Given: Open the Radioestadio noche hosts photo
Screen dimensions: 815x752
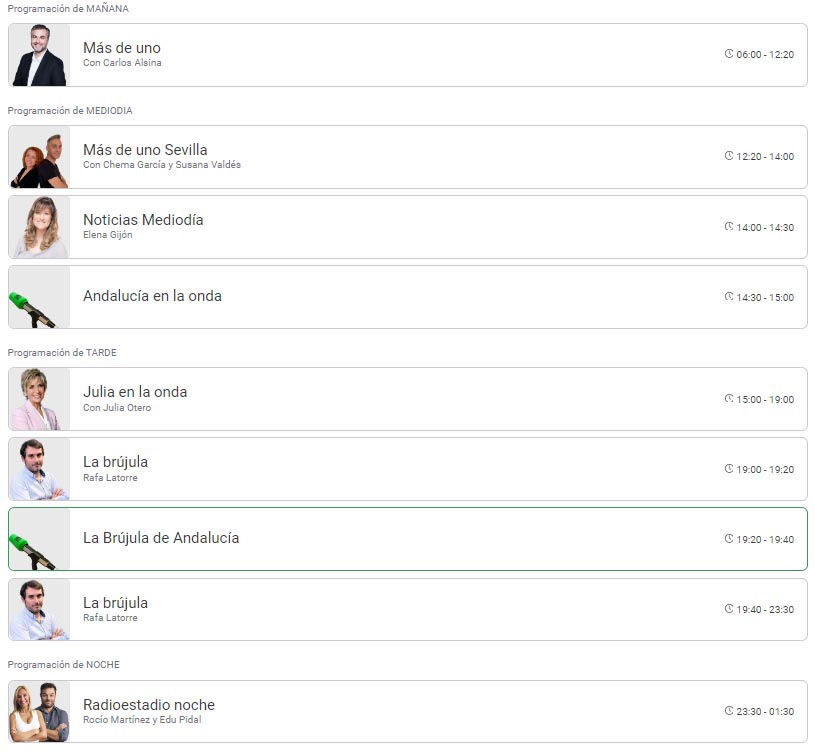Looking at the screenshot, I should click(39, 712).
